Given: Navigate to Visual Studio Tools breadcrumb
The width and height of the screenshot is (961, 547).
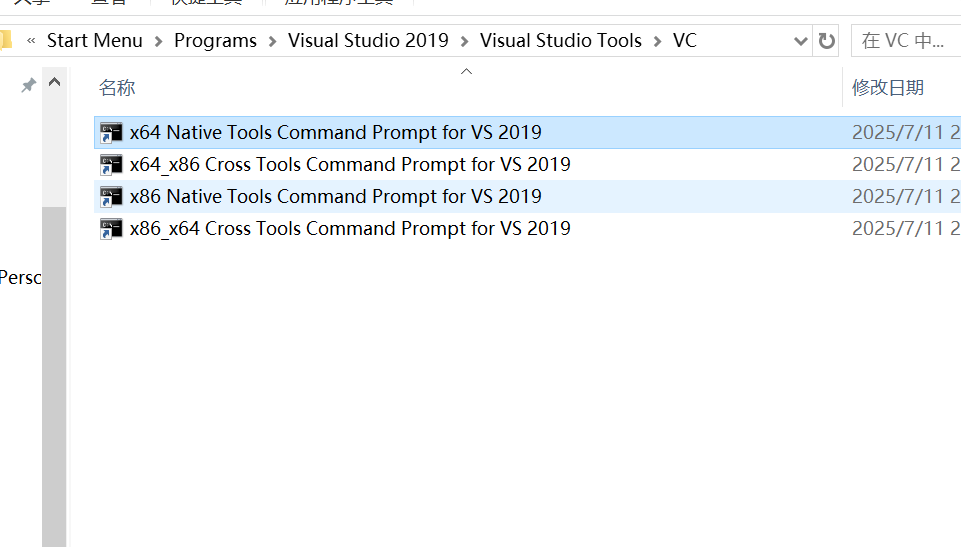Looking at the screenshot, I should [x=561, y=40].
